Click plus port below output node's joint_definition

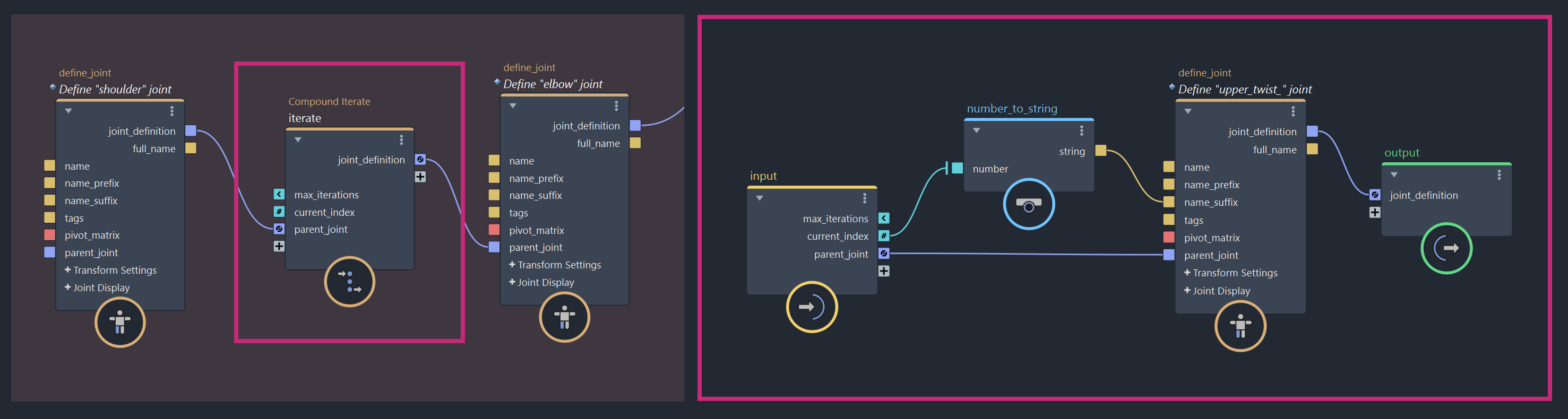[x=1374, y=212]
